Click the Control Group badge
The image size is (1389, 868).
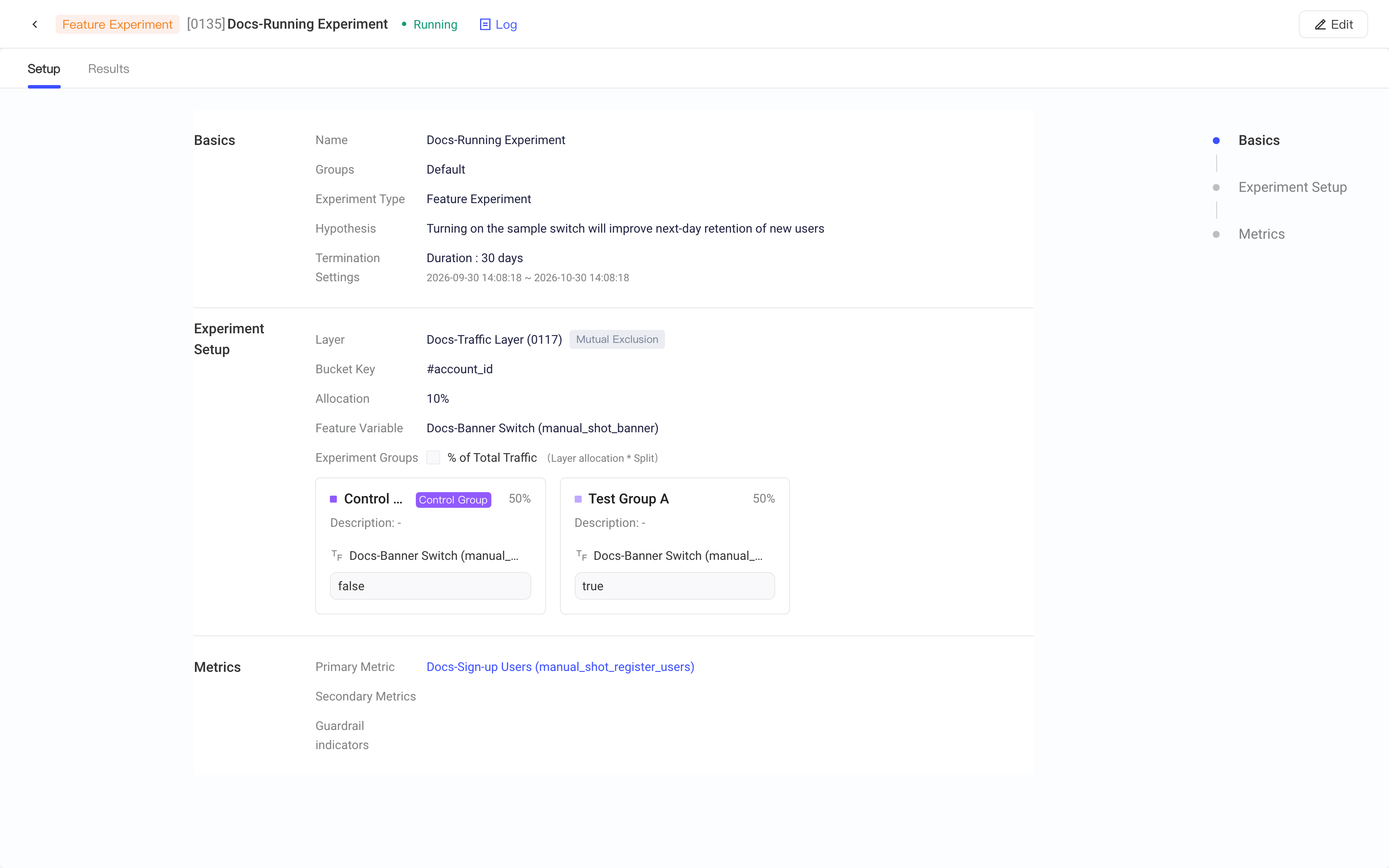(453, 500)
